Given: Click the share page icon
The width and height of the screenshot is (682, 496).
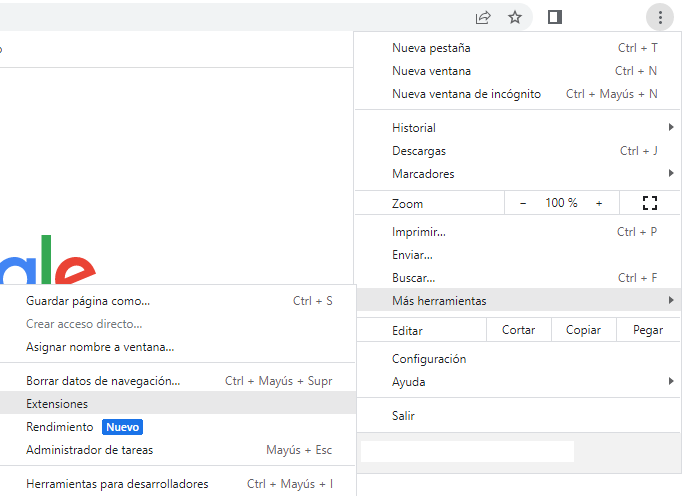Looking at the screenshot, I should [x=483, y=17].
